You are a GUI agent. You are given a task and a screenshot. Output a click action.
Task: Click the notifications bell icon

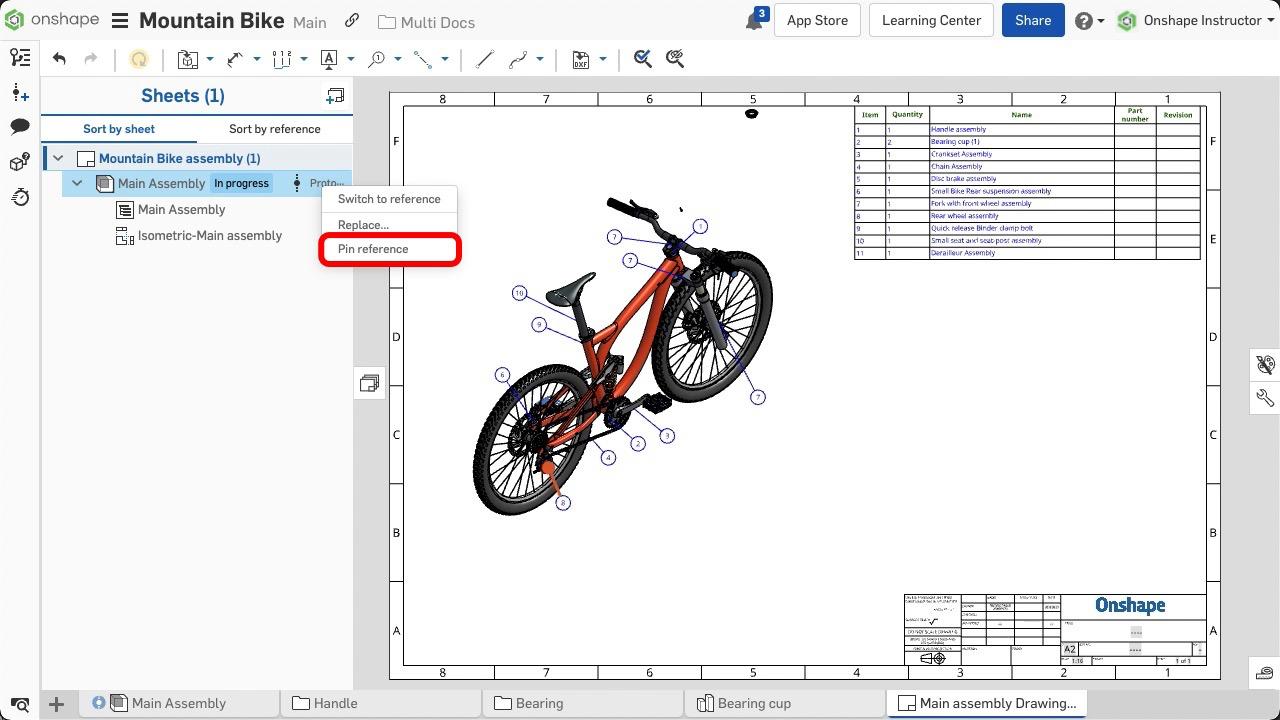(754, 21)
